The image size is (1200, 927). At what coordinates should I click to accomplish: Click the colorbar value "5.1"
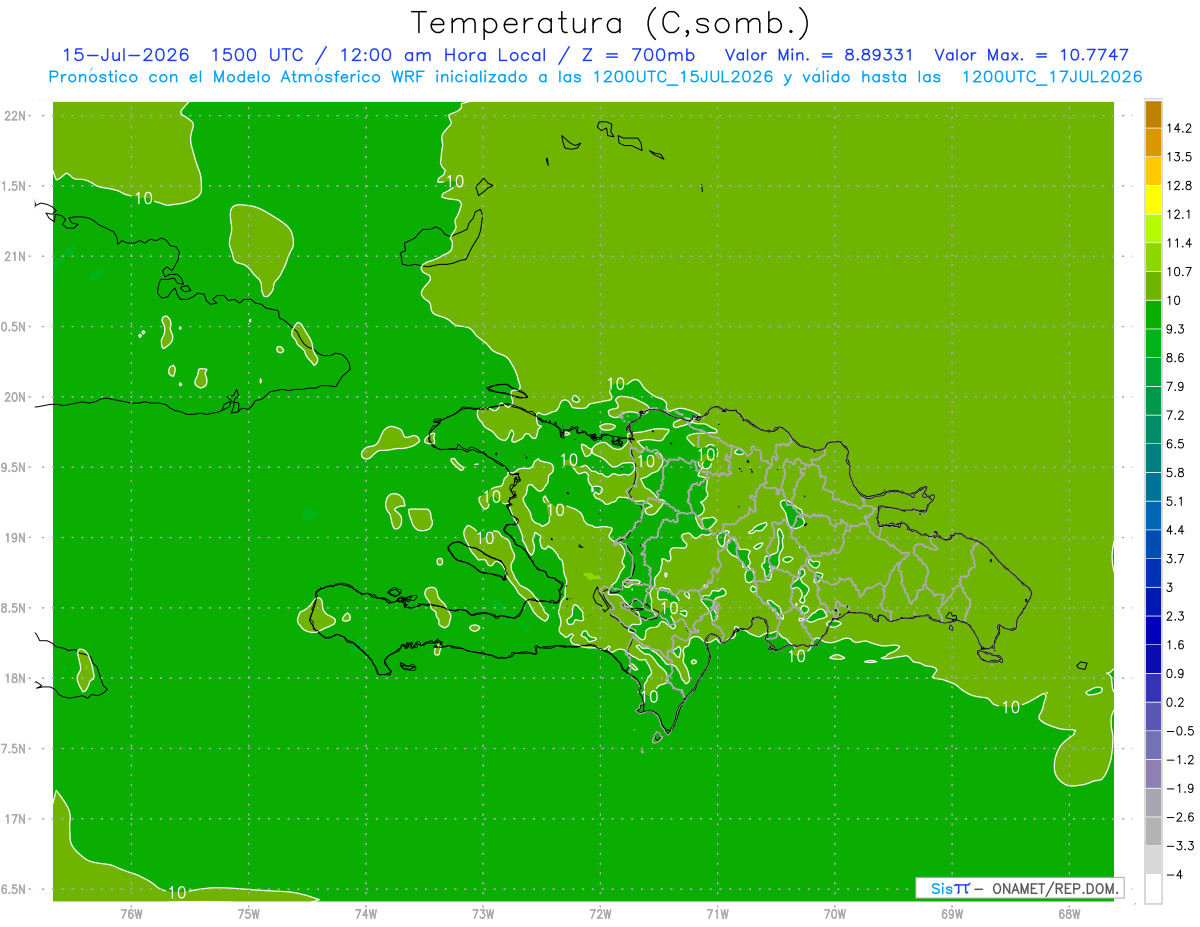[x=1176, y=501]
